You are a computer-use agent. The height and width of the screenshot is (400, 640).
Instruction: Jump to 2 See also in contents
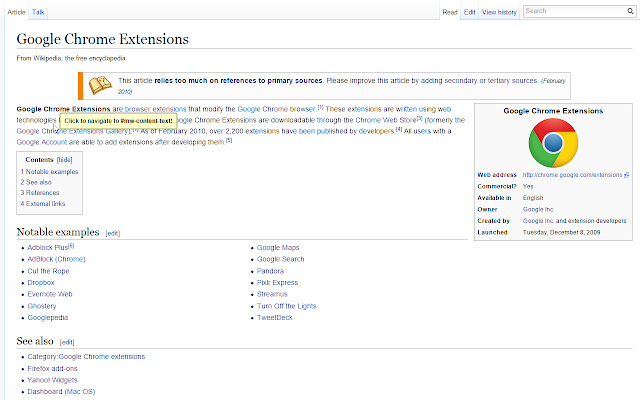pos(36,182)
